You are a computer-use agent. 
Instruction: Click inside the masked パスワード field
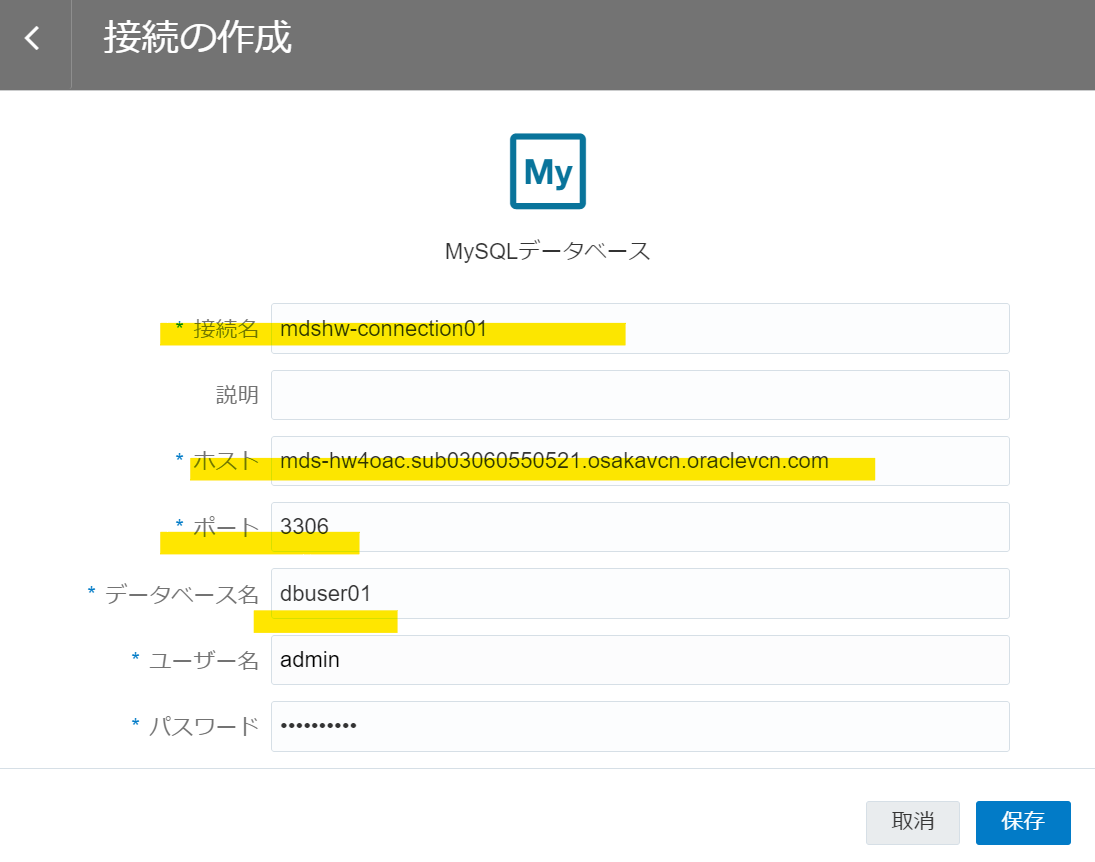[x=640, y=726]
